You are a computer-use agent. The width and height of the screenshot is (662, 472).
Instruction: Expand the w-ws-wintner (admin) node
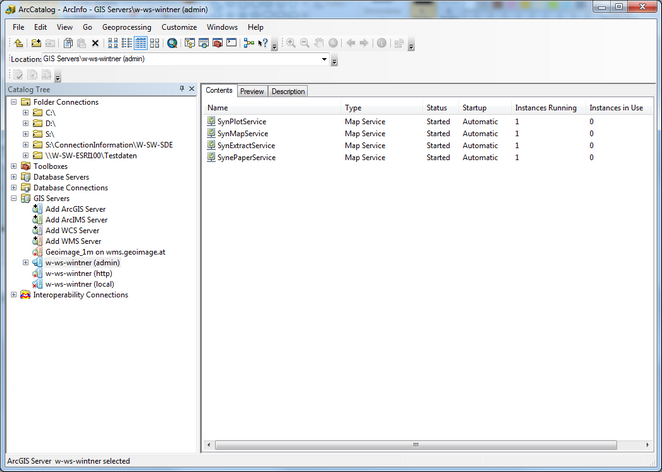[x=26, y=263]
